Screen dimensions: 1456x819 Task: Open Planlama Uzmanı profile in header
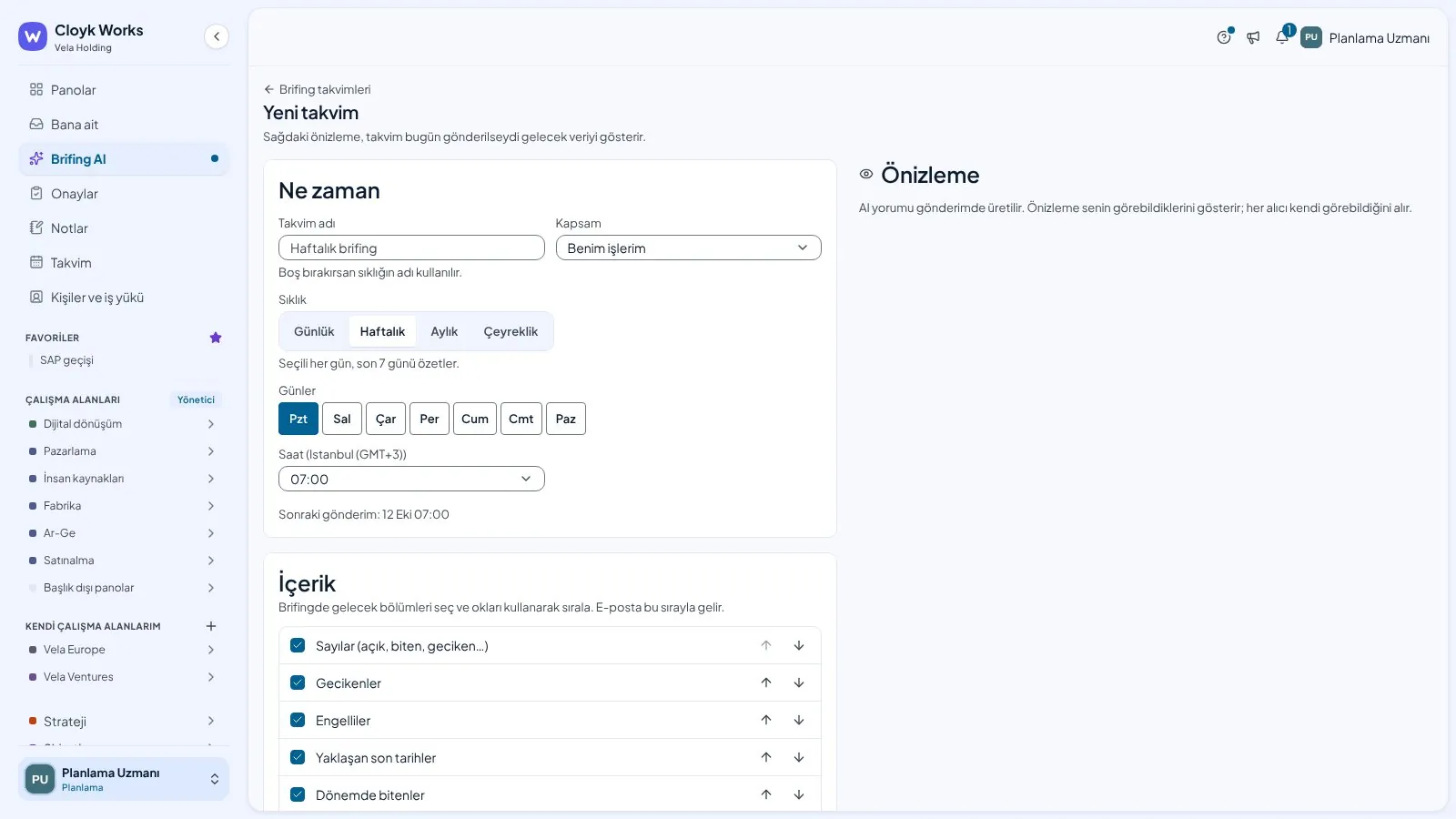tap(1365, 37)
